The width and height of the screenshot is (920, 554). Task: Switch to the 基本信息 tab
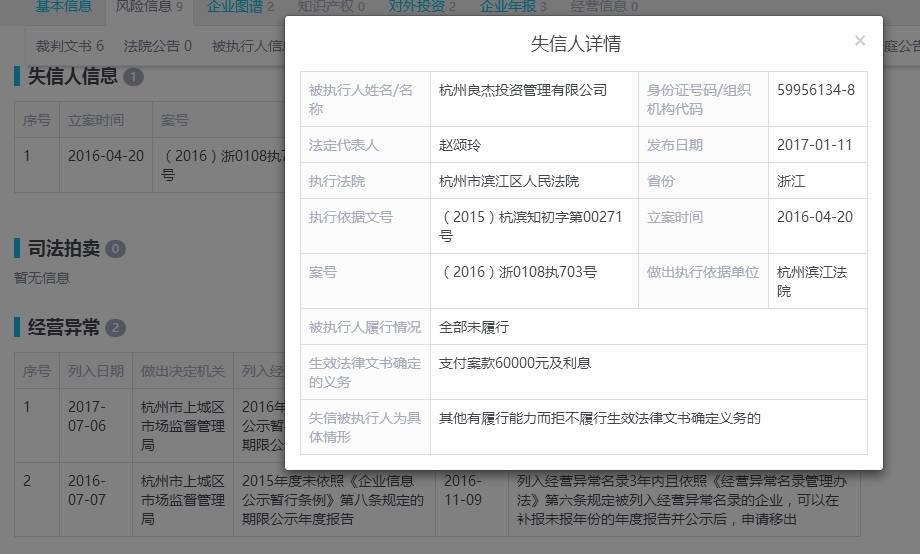63,7
